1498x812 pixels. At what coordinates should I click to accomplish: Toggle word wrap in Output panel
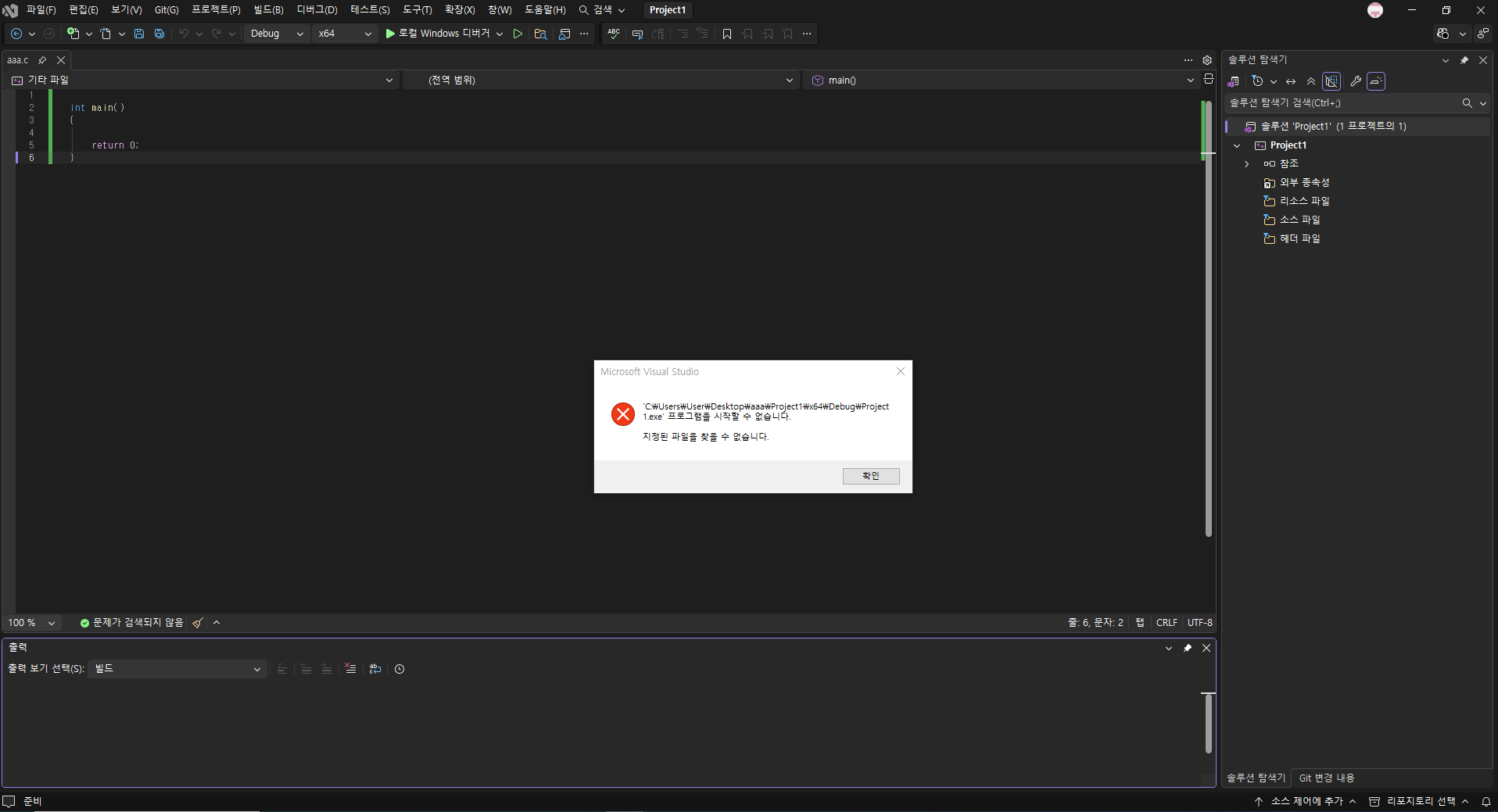click(375, 669)
